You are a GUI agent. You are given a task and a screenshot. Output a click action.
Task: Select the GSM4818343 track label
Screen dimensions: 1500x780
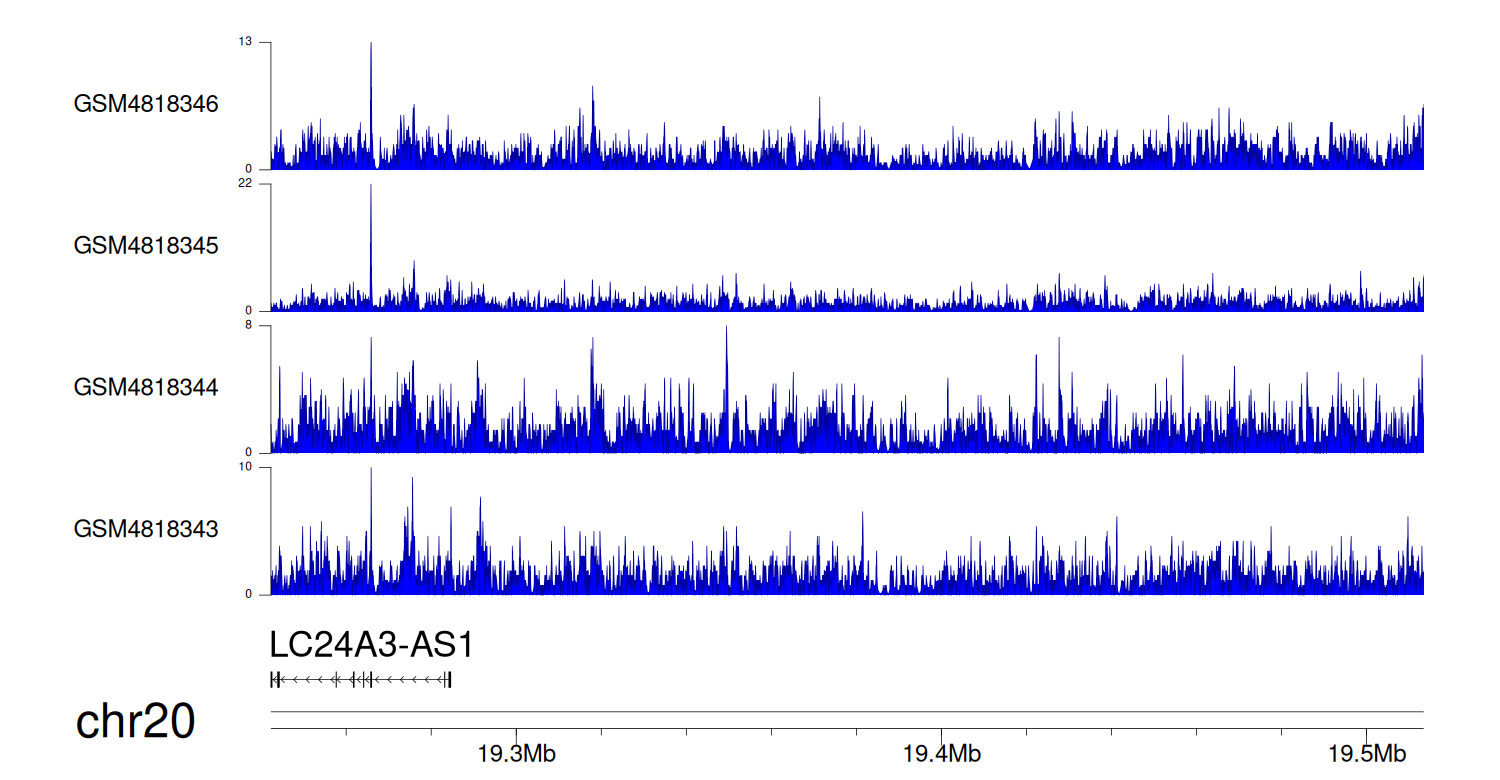146,528
